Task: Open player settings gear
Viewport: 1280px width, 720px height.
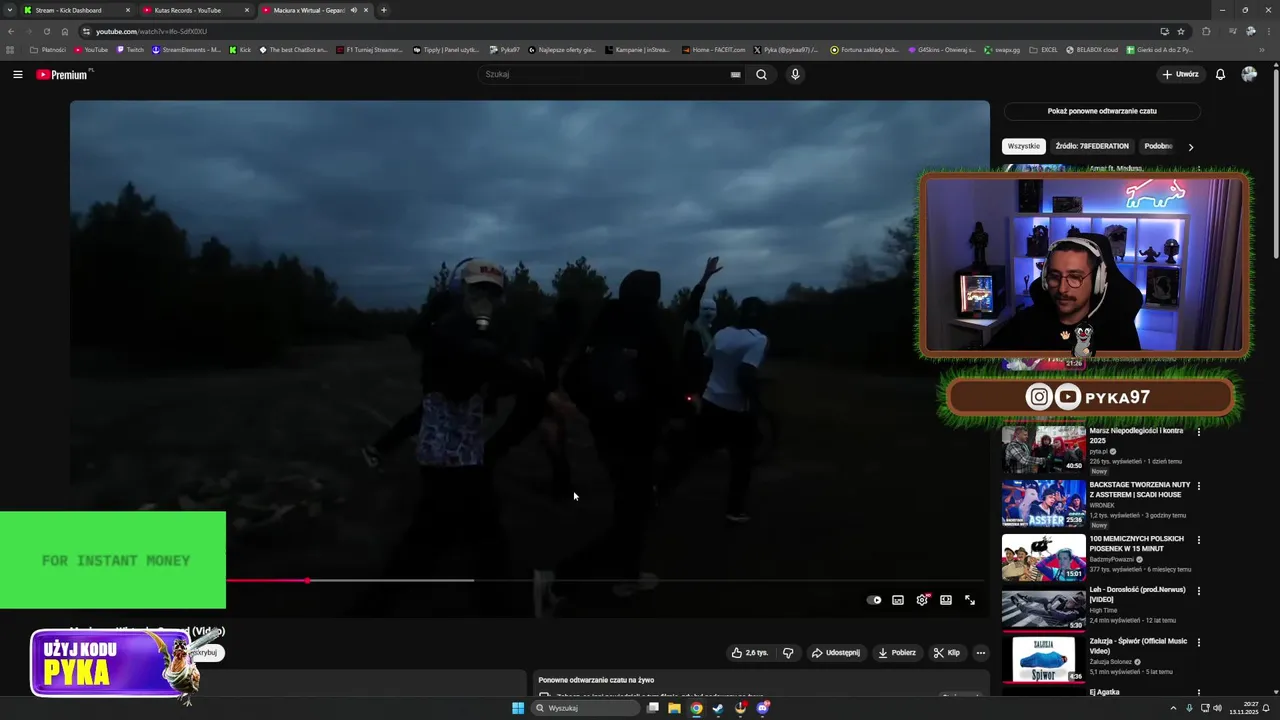Action: pyautogui.click(x=922, y=600)
